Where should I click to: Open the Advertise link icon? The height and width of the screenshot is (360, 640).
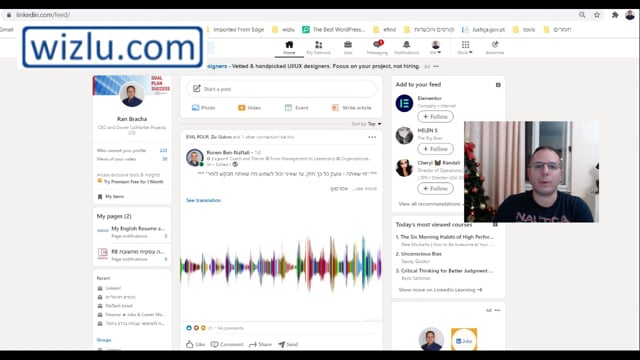point(495,48)
